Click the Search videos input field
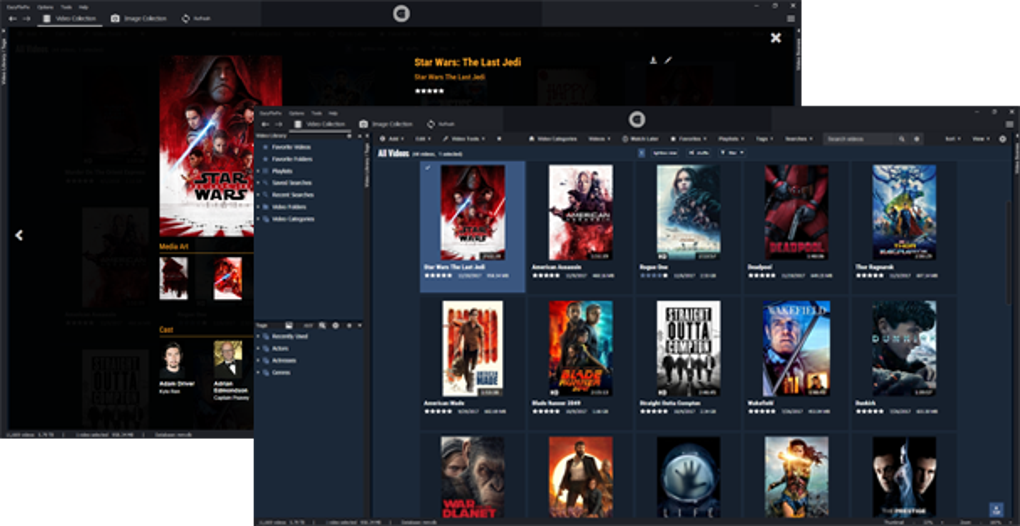The height and width of the screenshot is (526, 1020). click(860, 139)
